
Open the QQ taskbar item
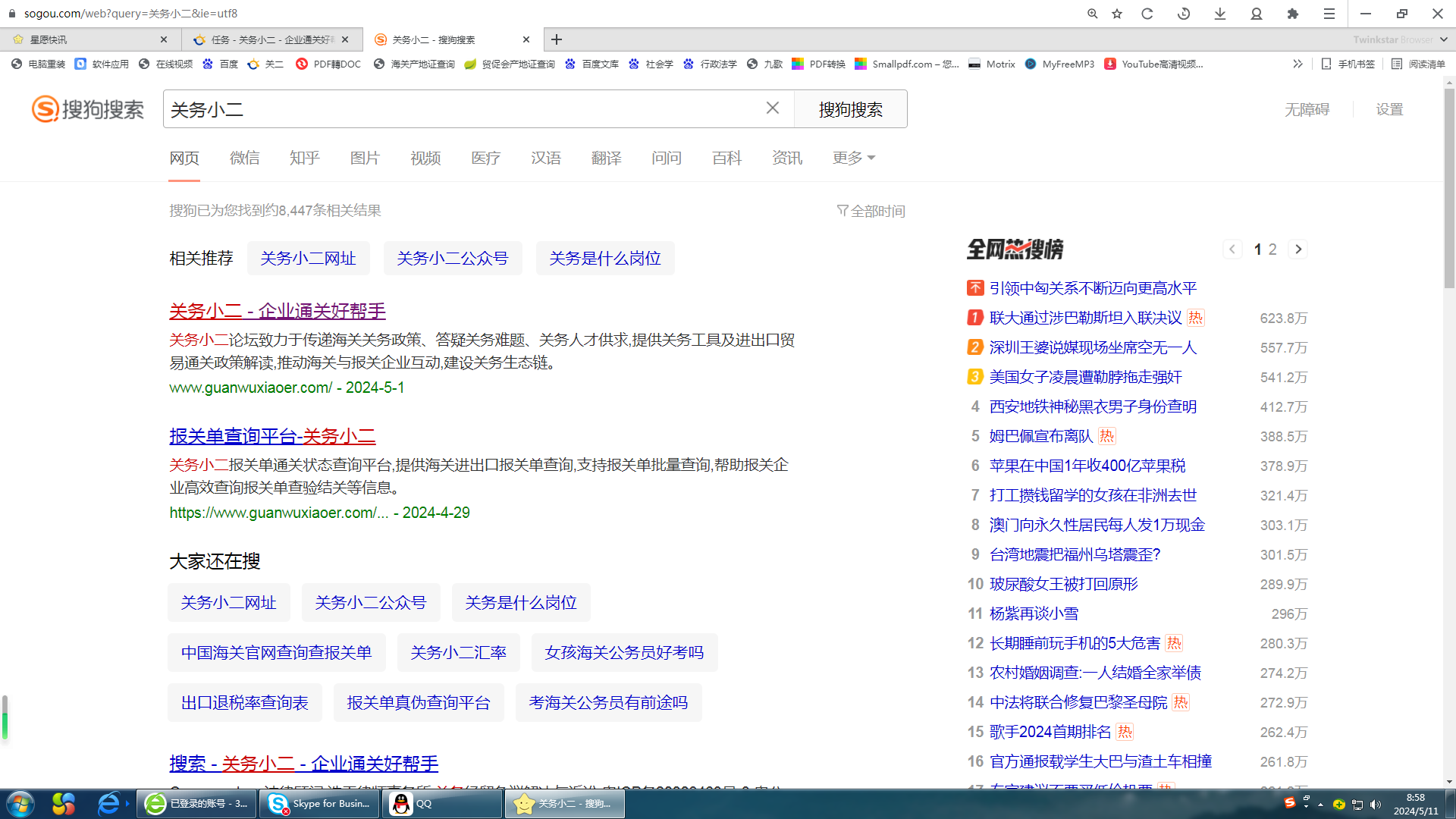point(444,804)
